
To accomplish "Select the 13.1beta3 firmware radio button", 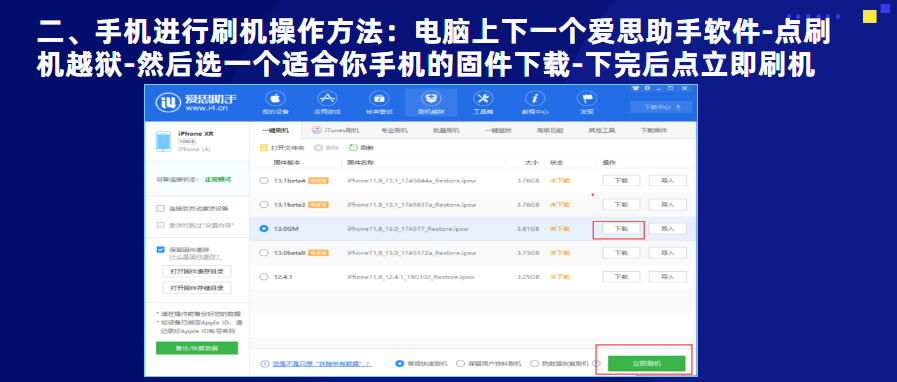I will coord(264,205).
